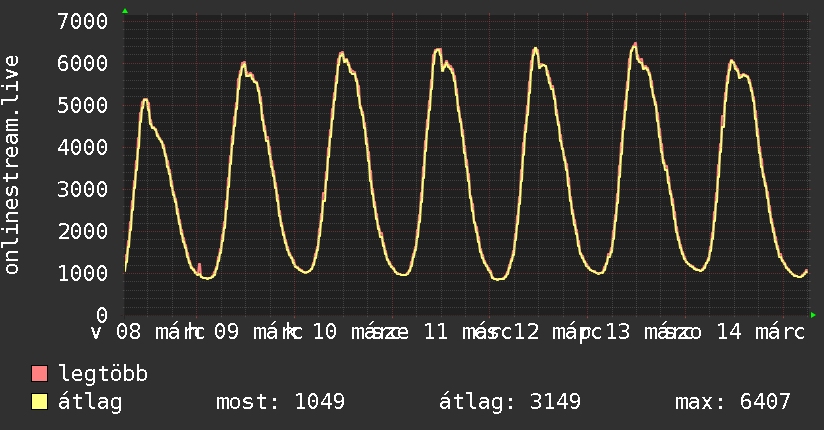Select the legtöbb legend label

pyautogui.click(x=104, y=375)
